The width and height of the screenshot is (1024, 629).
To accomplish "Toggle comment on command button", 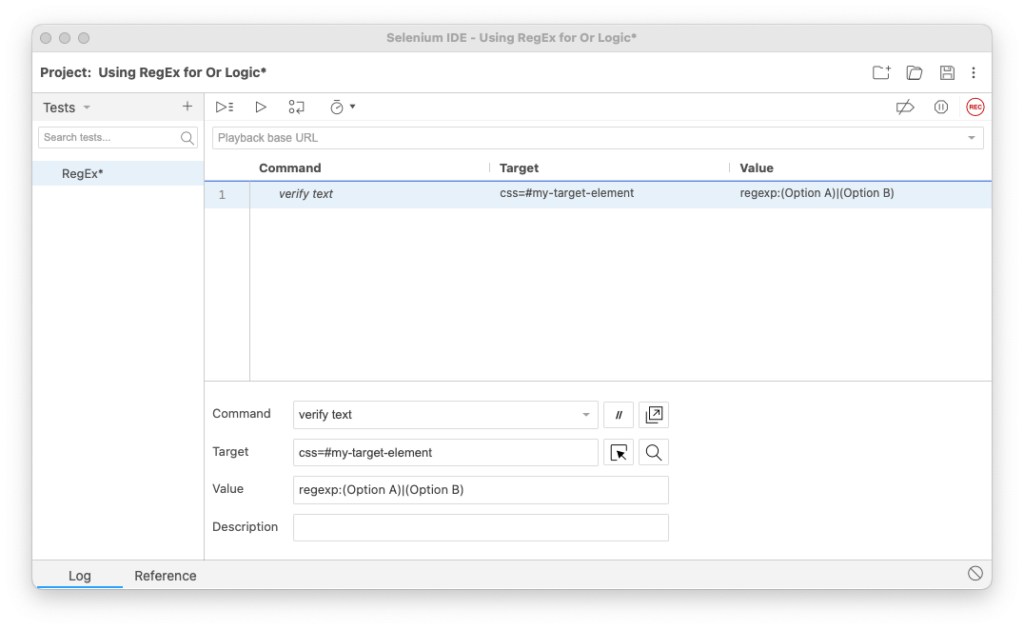I will coord(618,415).
